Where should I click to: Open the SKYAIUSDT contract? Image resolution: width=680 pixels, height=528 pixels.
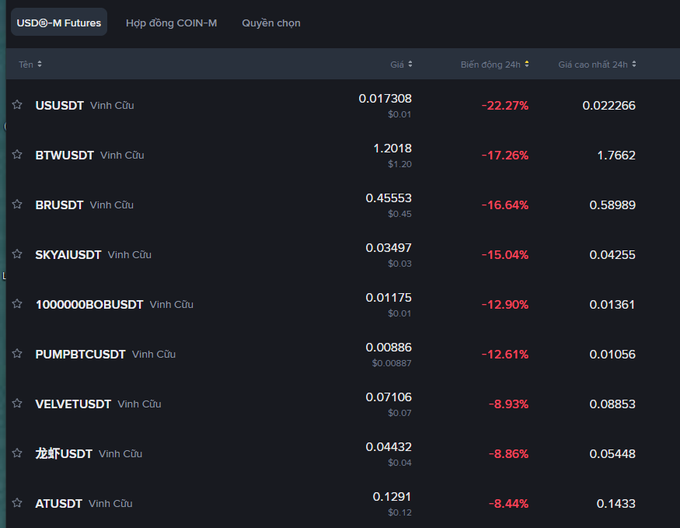click(x=68, y=255)
